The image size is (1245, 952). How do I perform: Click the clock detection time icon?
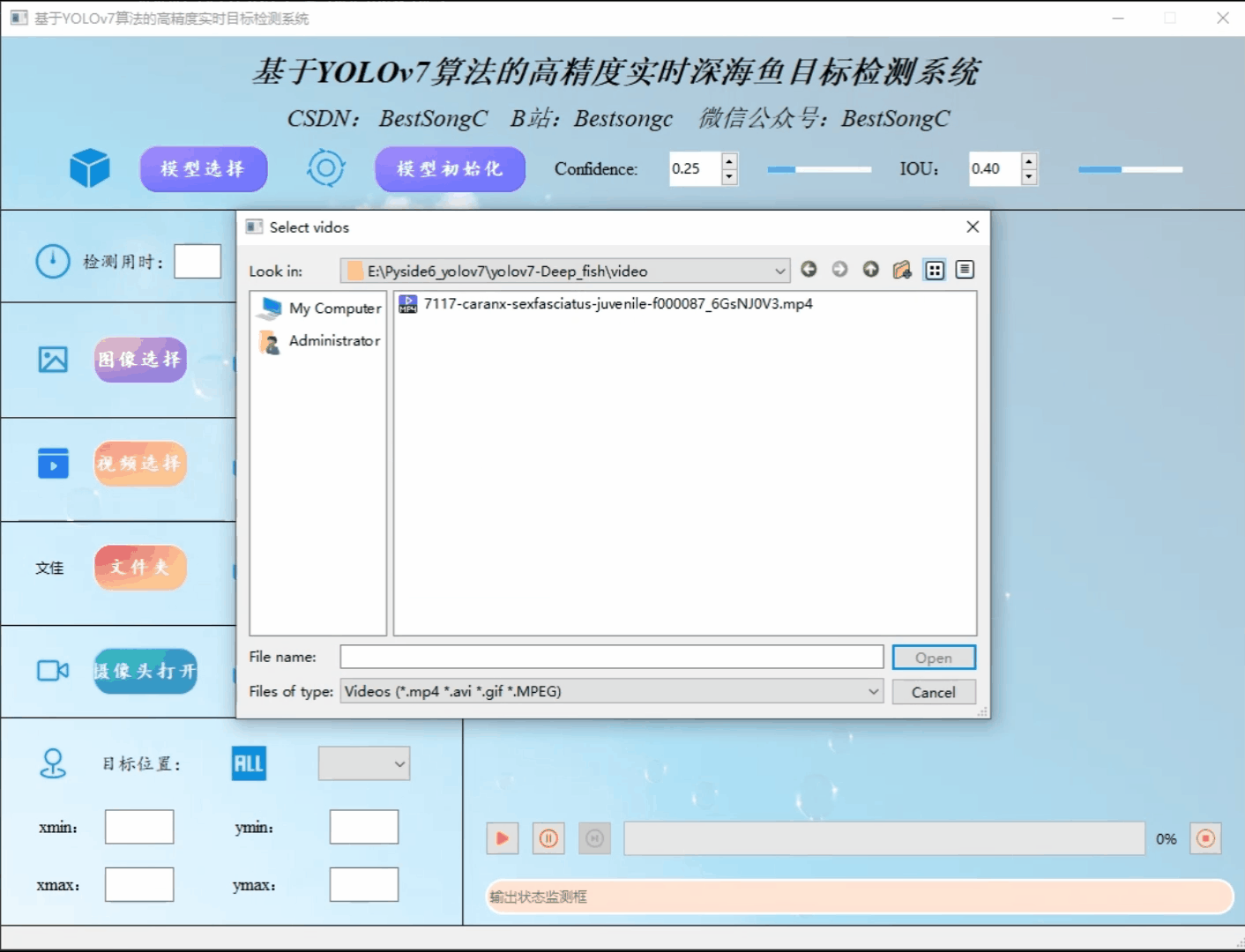53,261
